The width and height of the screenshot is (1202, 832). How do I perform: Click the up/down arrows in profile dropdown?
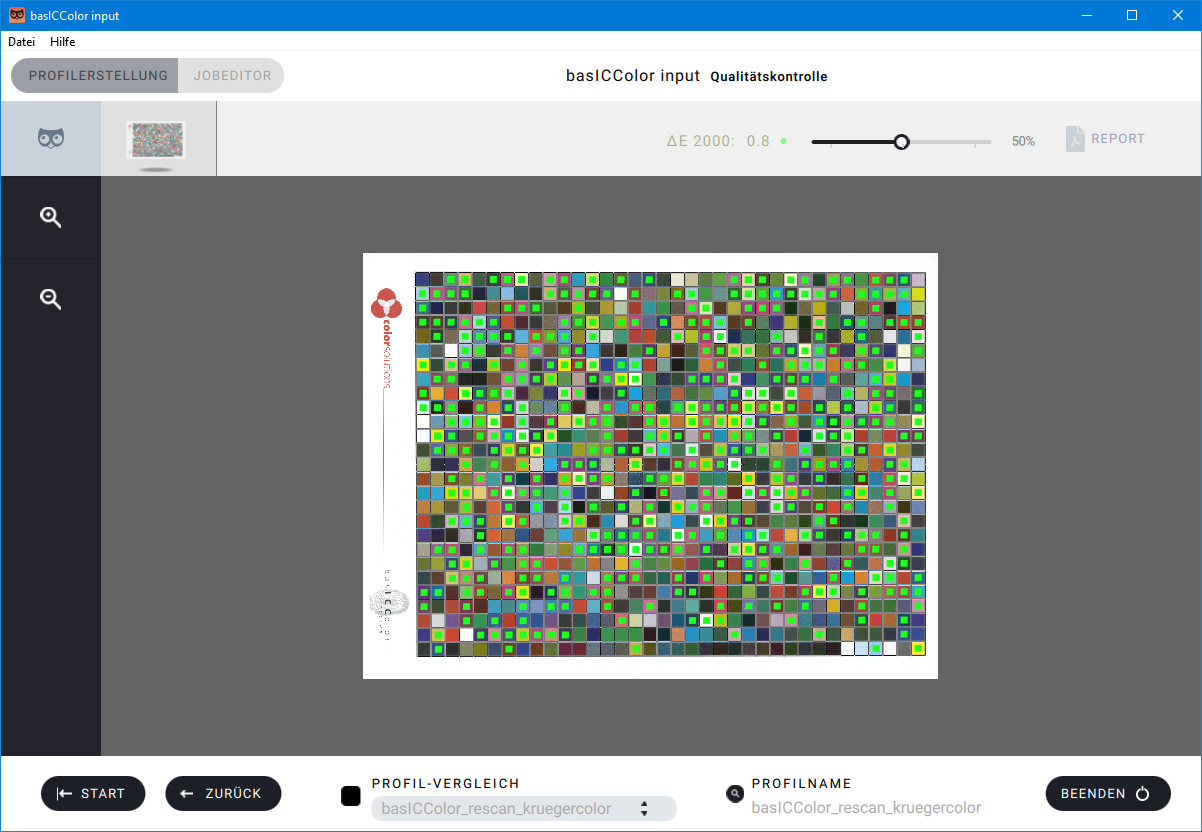point(645,808)
